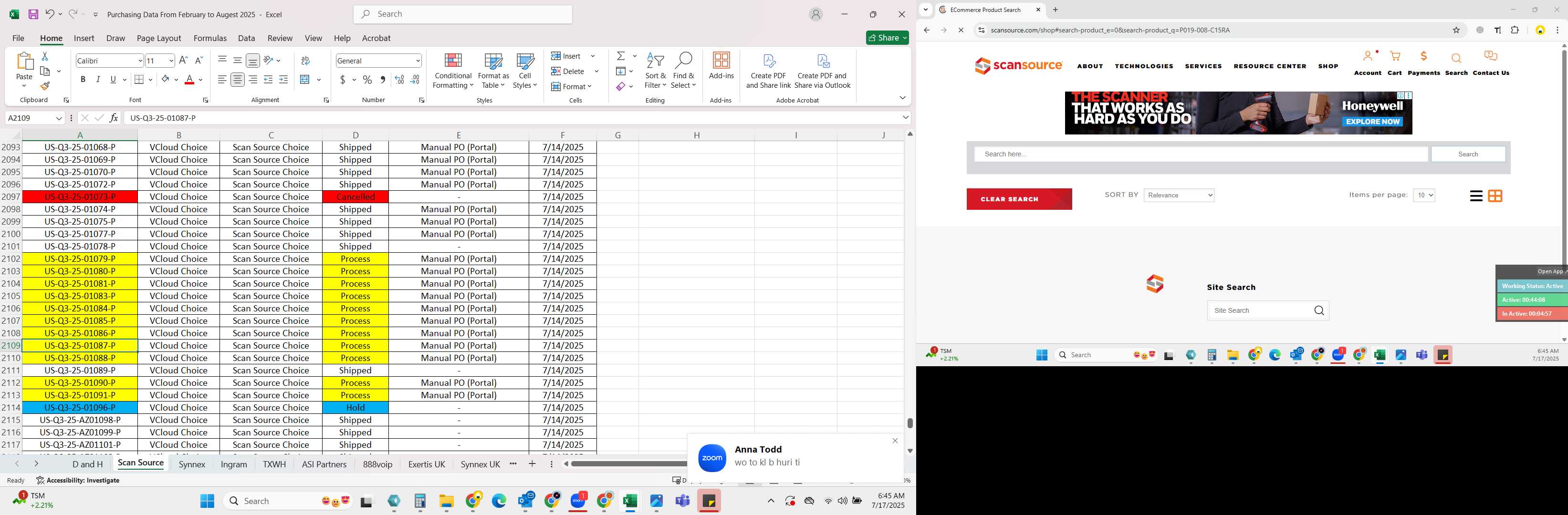The width and height of the screenshot is (1568, 515).
Task: Click the red CLEAR SEARCH button
Action: [1019, 199]
